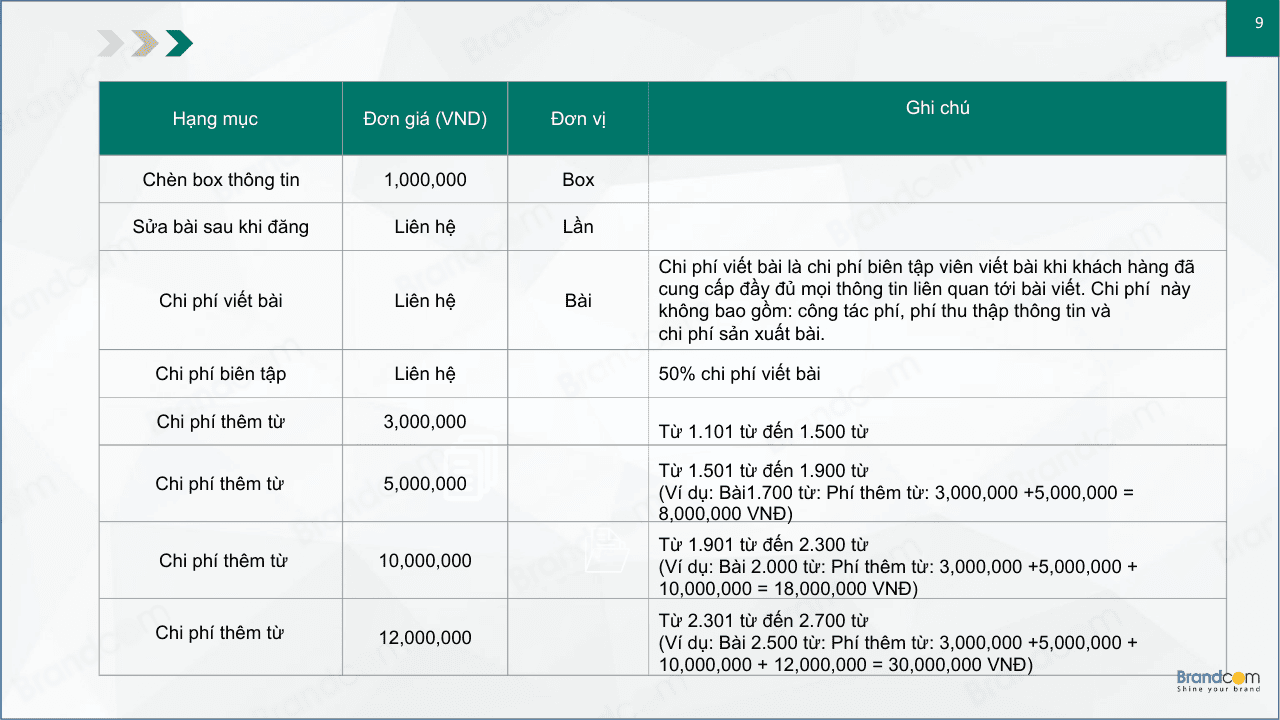Click the "Từ 1.101 từ đến 1.500 từ" note
The image size is (1280, 720).
[x=763, y=432]
